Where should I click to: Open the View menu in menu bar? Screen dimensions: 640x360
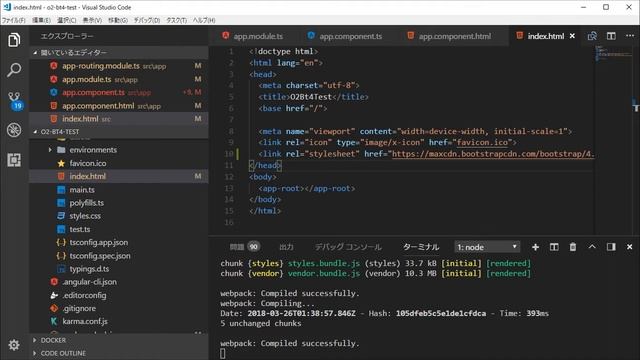tap(92, 20)
